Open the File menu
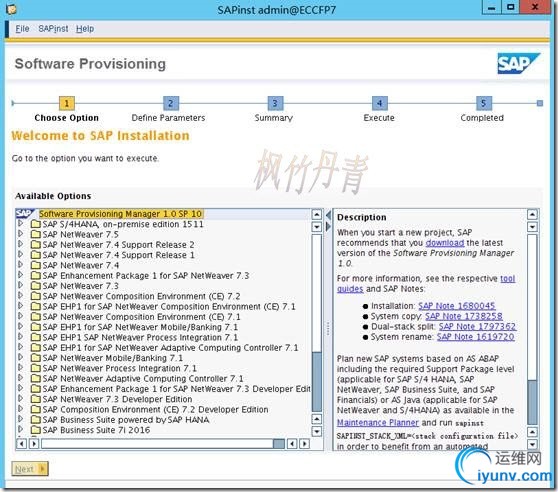Image resolution: width=558 pixels, height=492 pixels. (22, 28)
